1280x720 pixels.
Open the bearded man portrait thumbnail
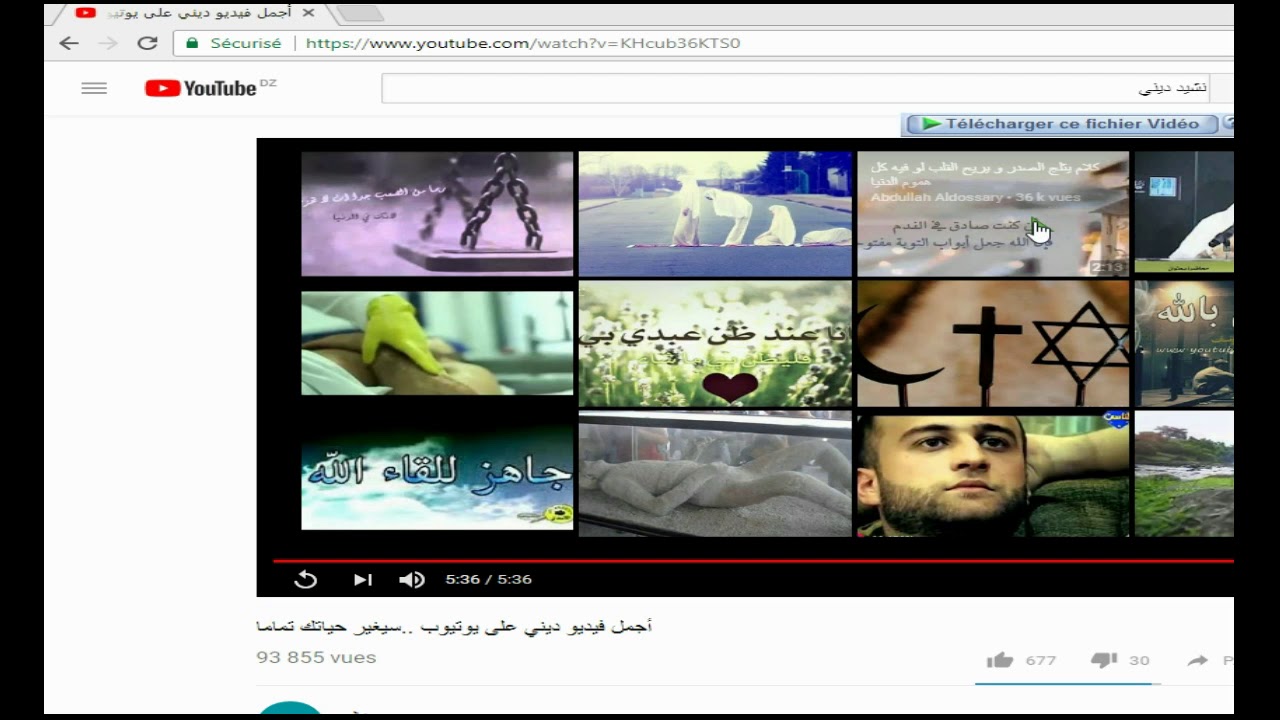[993, 473]
